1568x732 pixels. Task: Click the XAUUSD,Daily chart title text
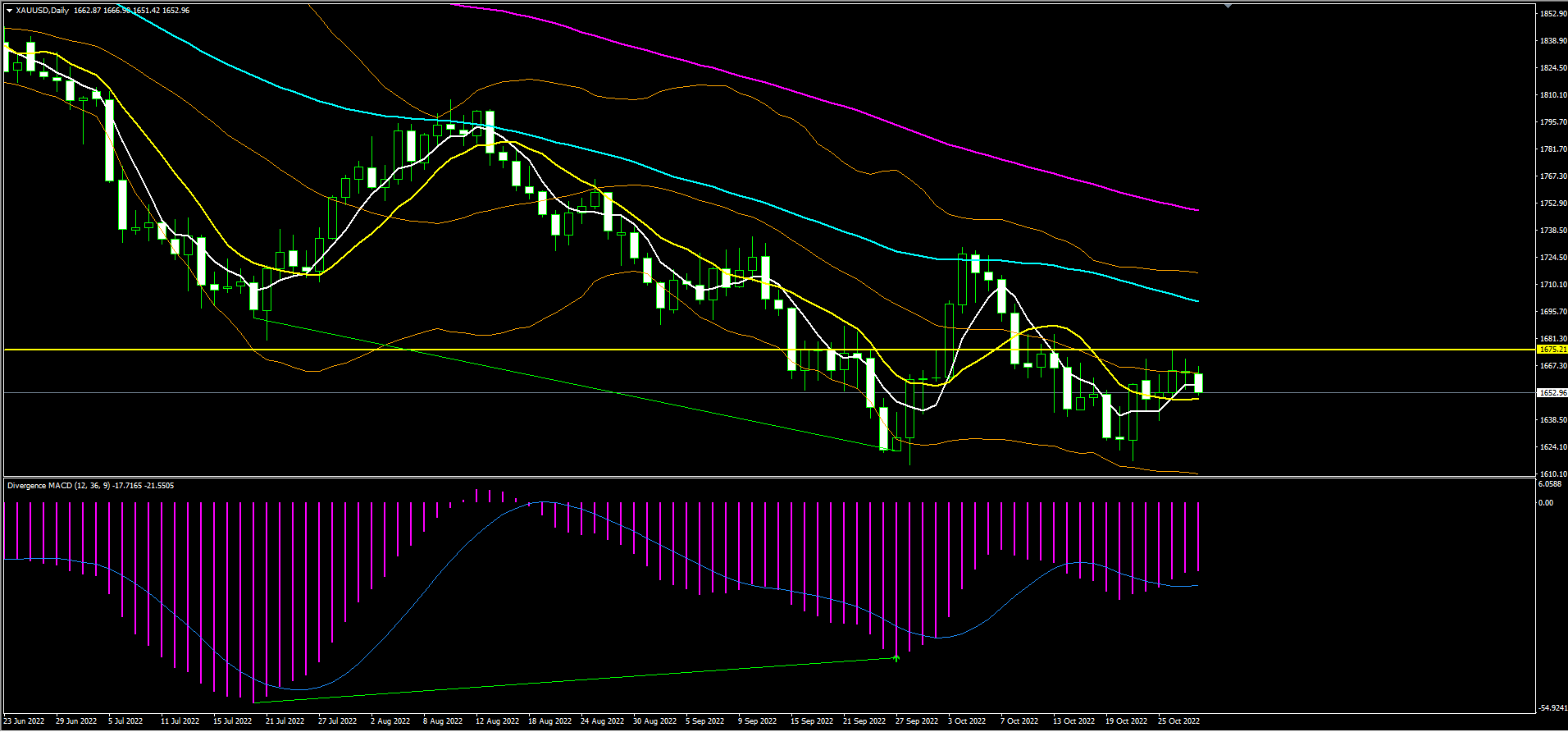point(43,11)
